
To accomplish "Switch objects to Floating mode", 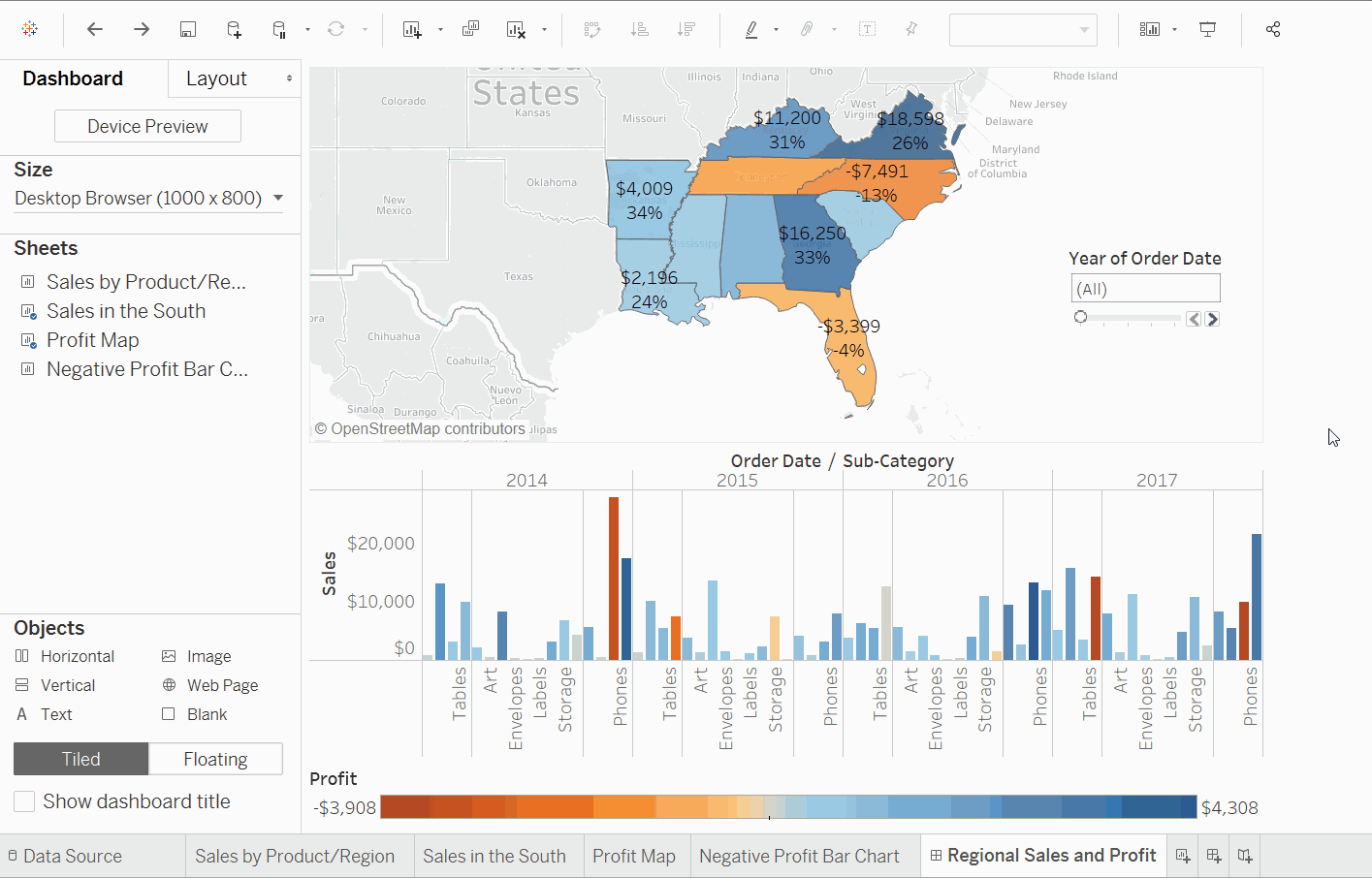I will [215, 759].
